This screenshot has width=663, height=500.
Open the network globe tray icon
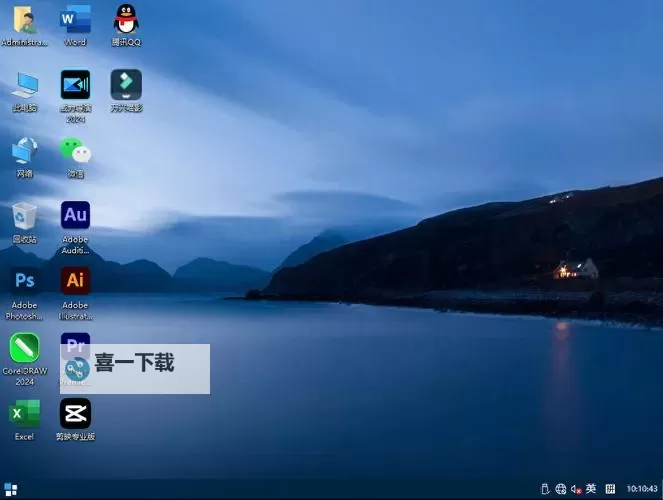[x=561, y=489]
